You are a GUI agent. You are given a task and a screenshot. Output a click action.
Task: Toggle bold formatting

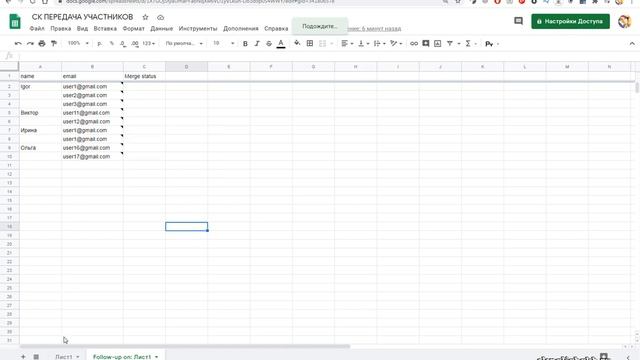tap(245, 44)
